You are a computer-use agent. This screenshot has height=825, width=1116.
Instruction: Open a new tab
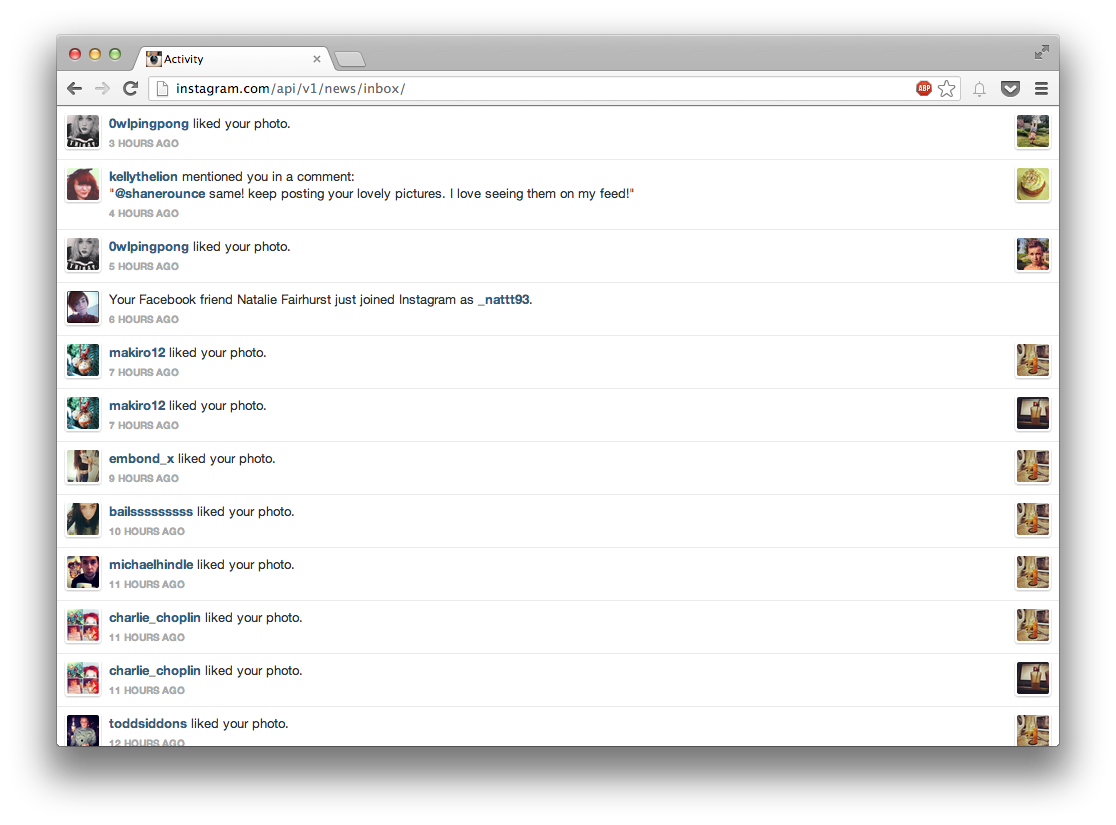pyautogui.click(x=349, y=59)
